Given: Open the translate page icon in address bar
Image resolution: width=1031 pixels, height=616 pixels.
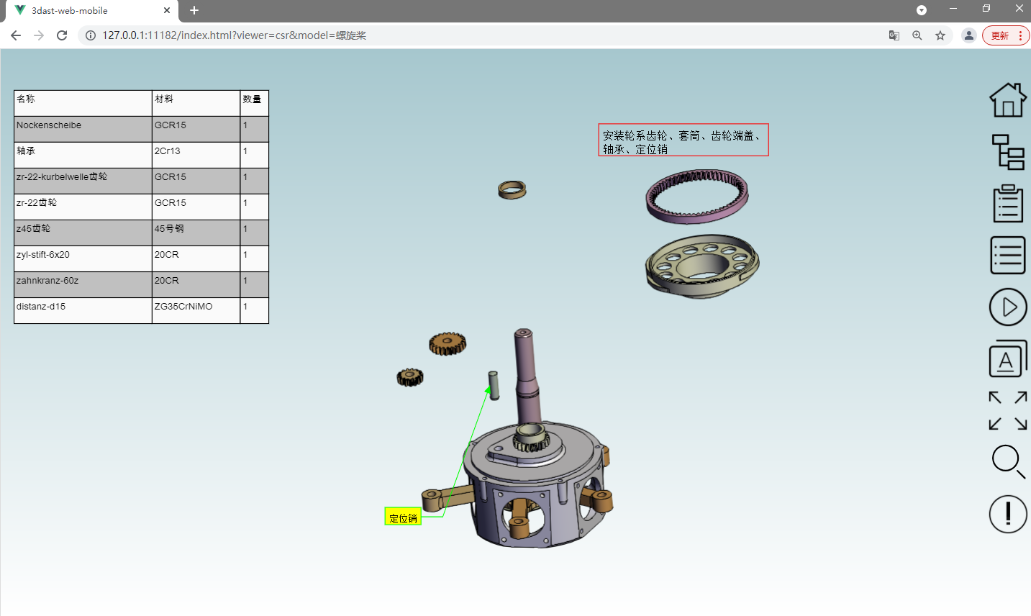Looking at the screenshot, I should point(893,35).
